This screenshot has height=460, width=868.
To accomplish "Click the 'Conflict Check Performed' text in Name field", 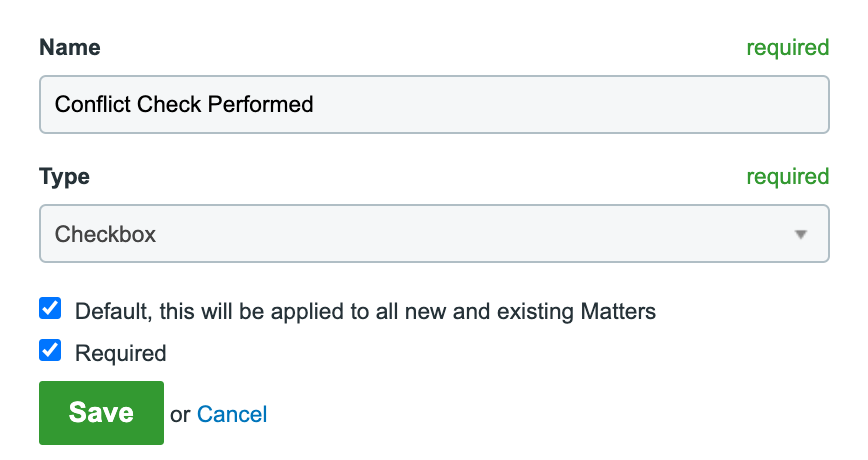I will click(184, 104).
